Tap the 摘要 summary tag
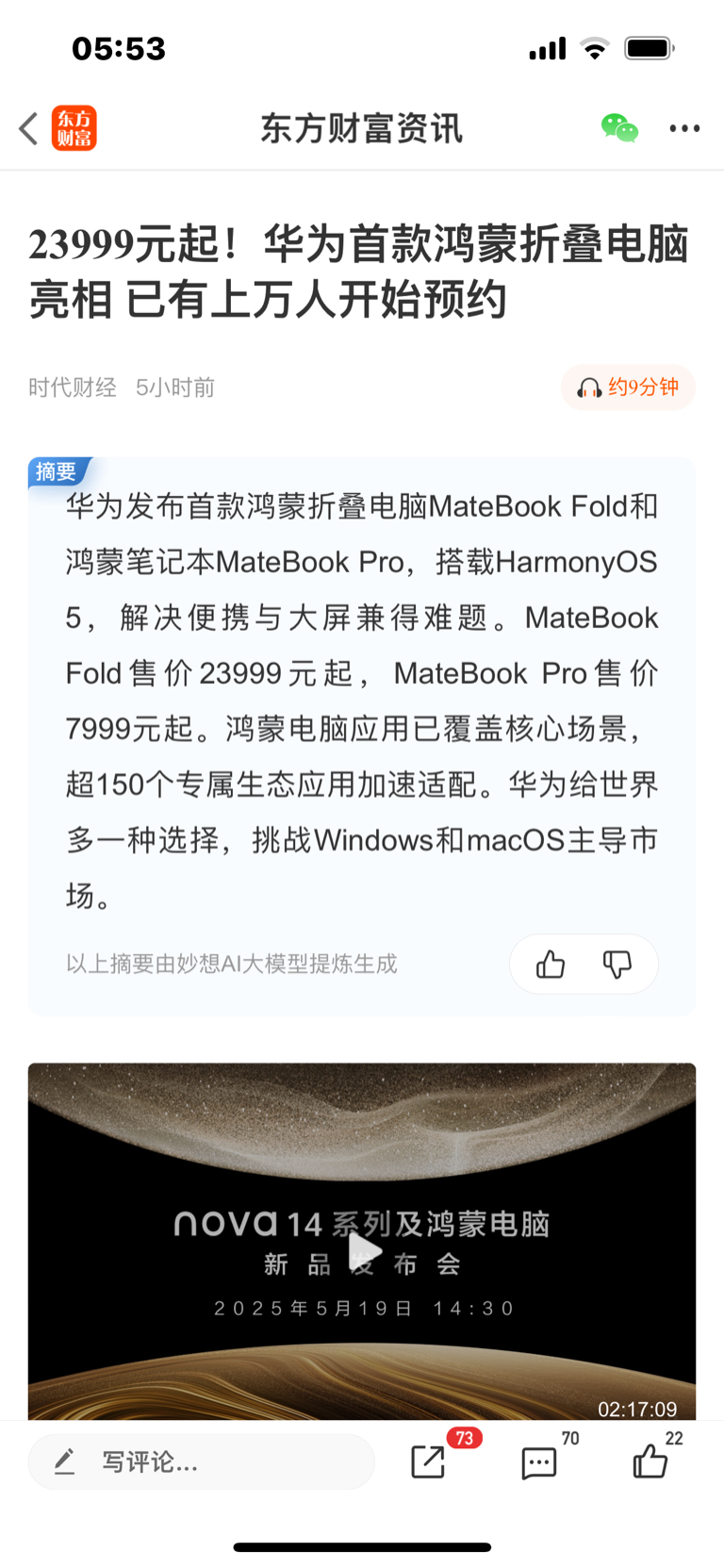The image size is (724, 1568). pos(58,471)
